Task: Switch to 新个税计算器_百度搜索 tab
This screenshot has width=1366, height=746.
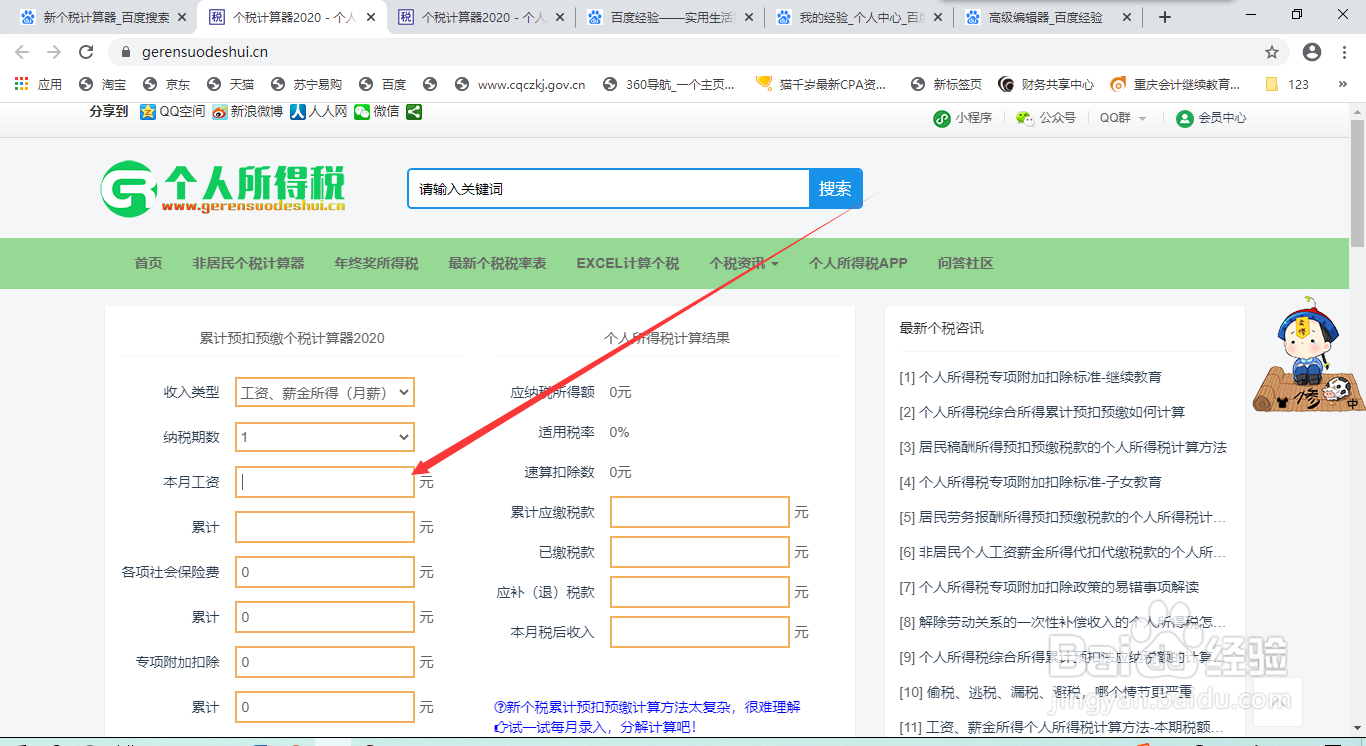Action: pos(104,17)
